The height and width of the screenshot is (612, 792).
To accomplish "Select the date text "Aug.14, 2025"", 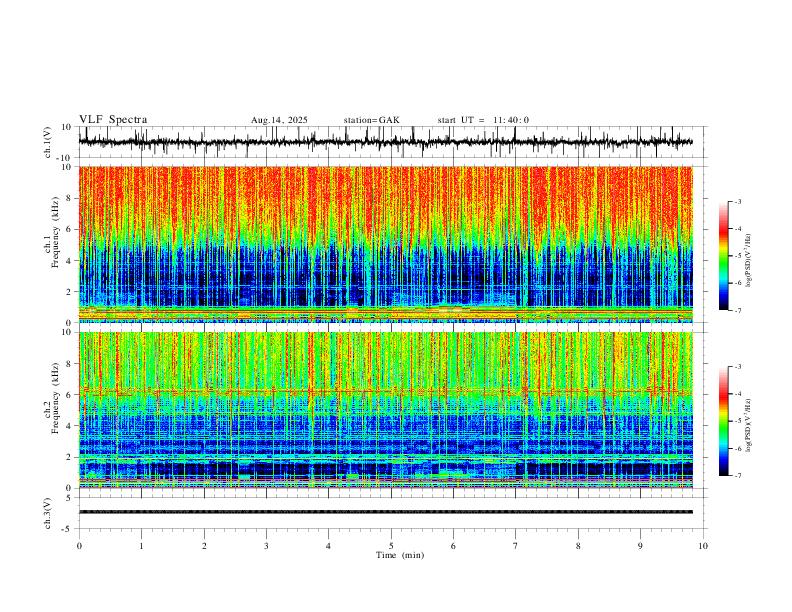I will pos(279,120).
